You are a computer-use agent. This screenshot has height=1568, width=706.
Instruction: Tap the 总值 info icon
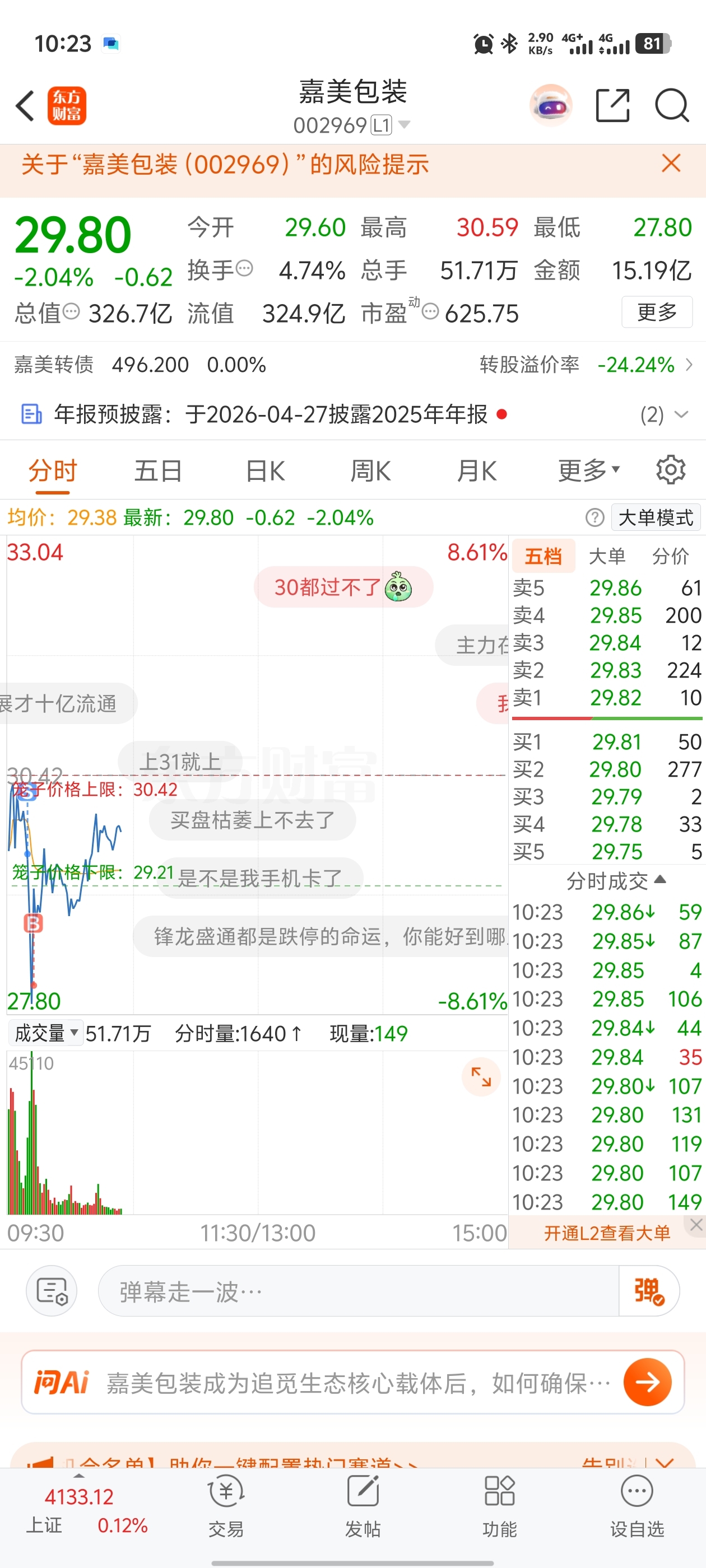71,312
